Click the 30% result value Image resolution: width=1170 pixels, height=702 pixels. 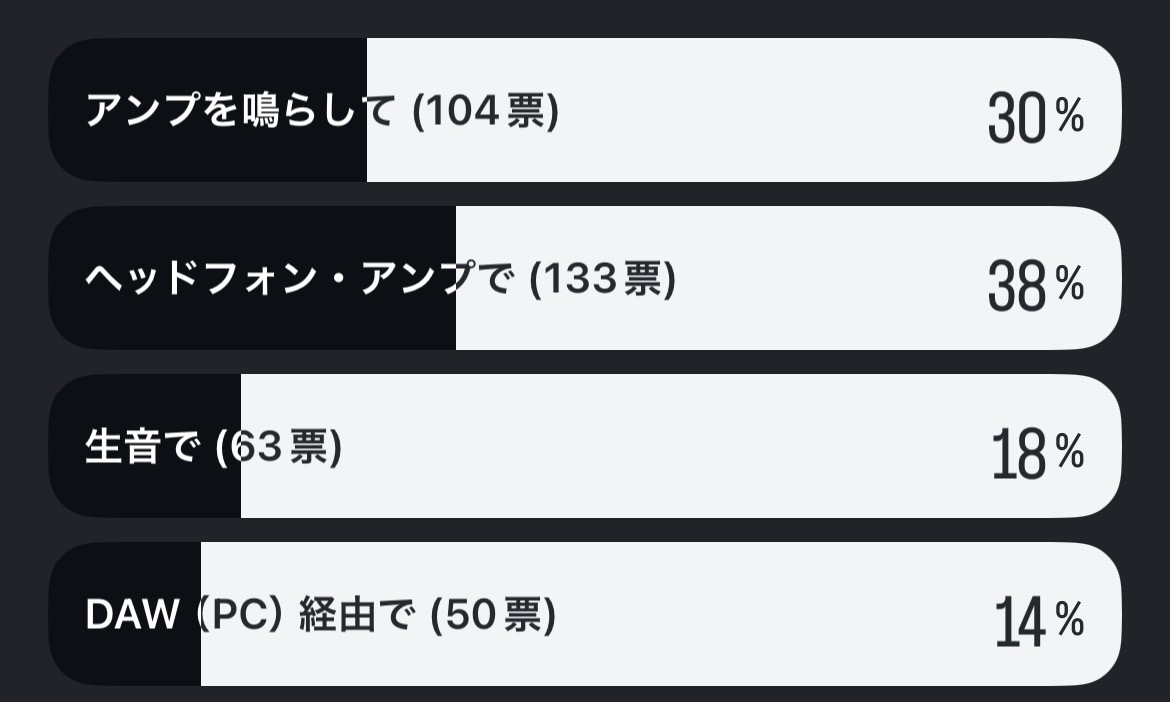pos(1035,118)
